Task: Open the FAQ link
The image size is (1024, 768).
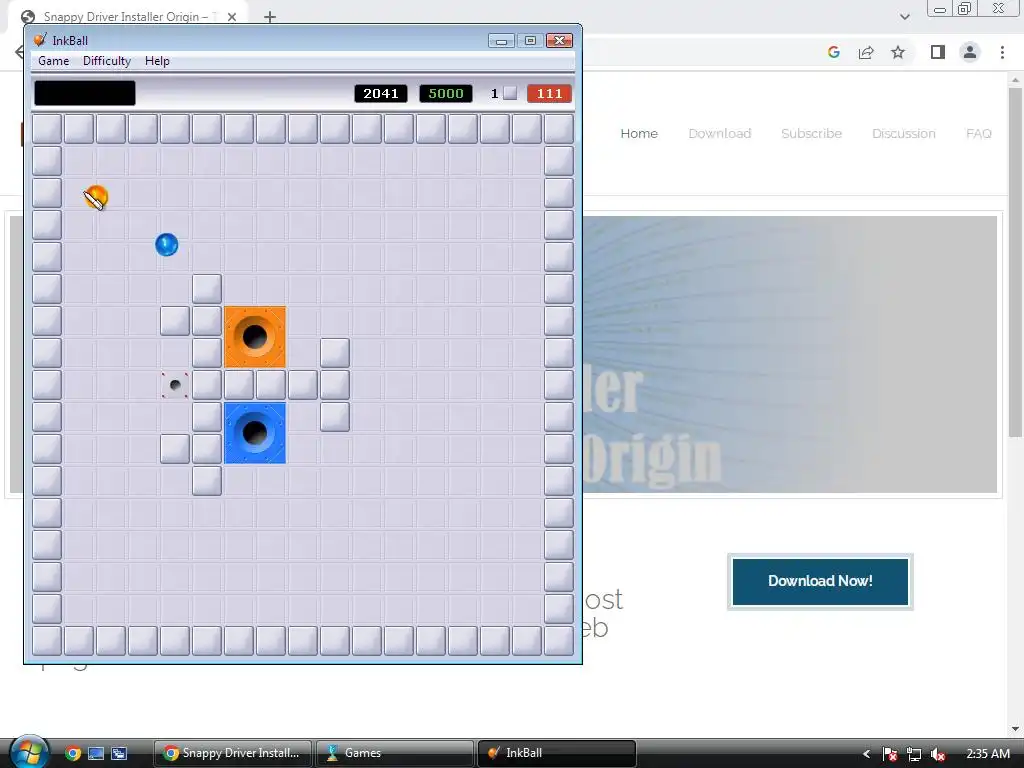Action: point(978,133)
